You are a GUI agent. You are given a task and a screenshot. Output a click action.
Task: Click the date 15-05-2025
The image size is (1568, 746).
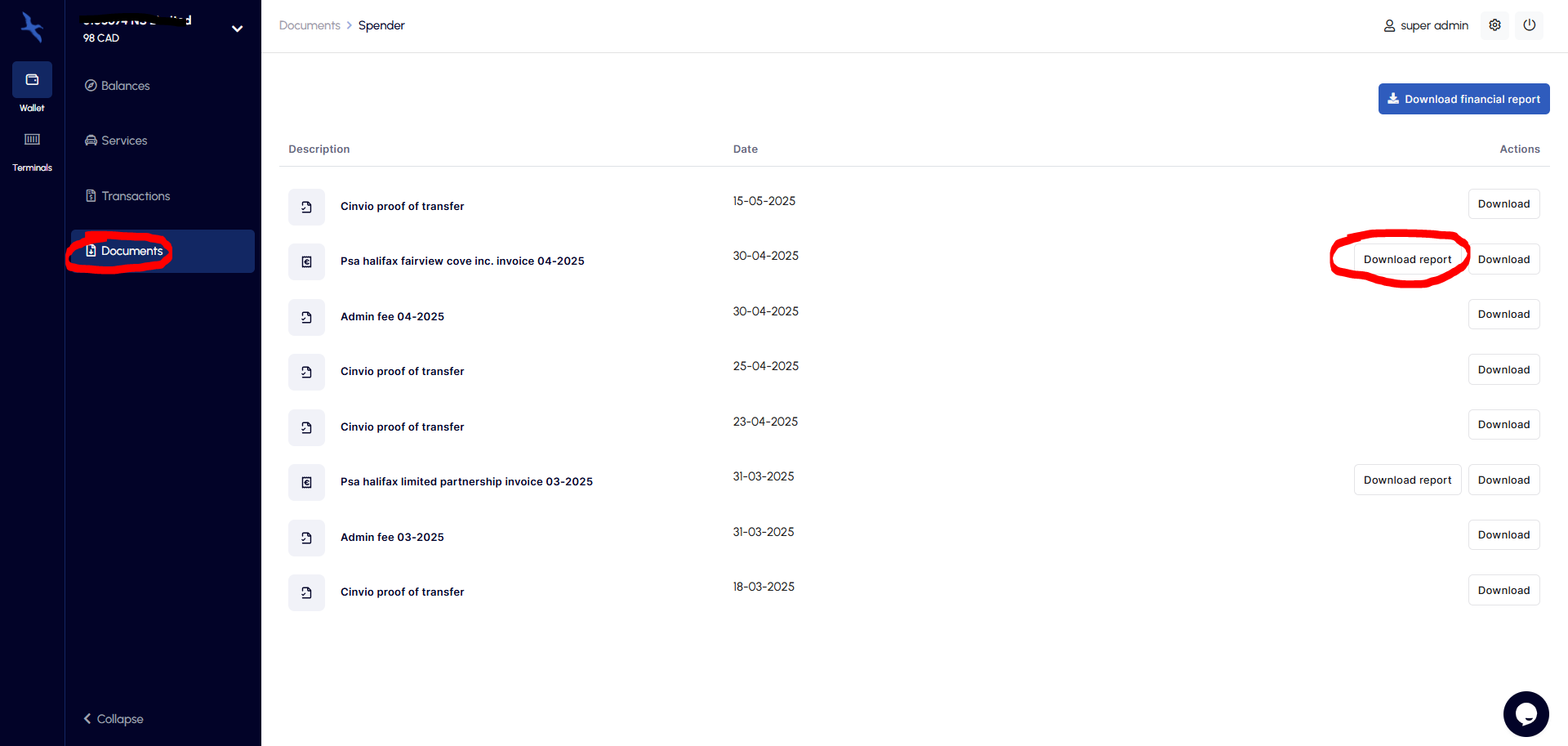pos(764,201)
